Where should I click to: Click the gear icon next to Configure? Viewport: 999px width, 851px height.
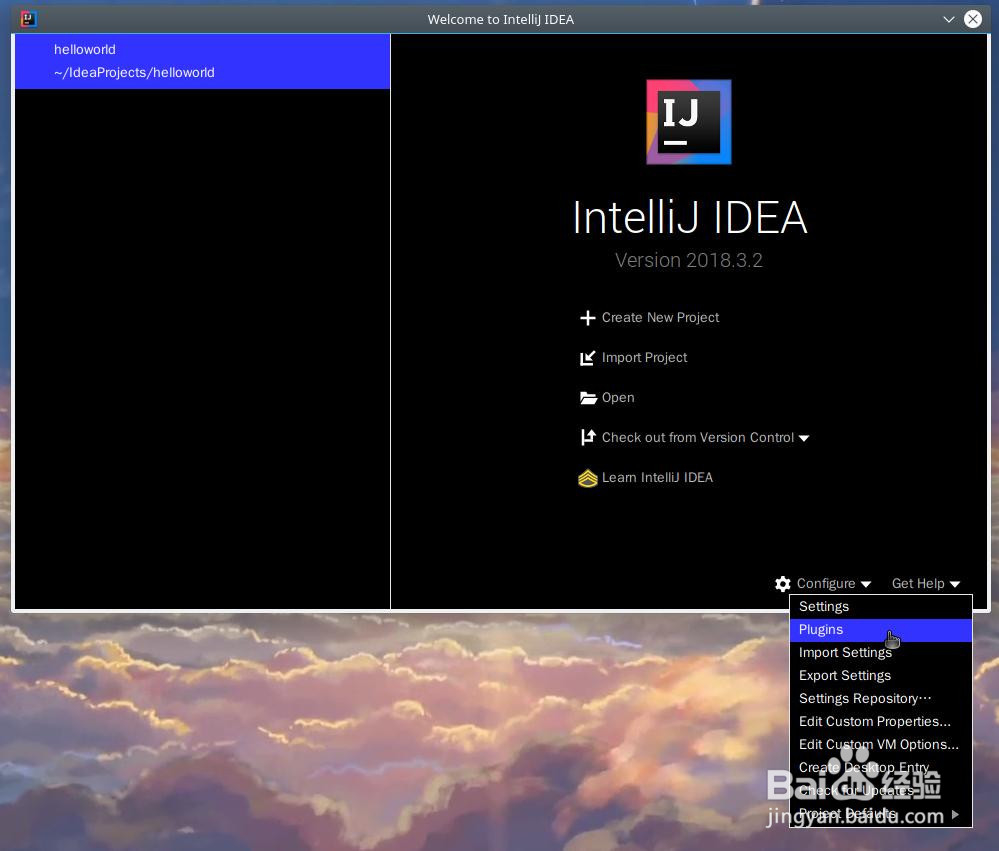point(783,584)
